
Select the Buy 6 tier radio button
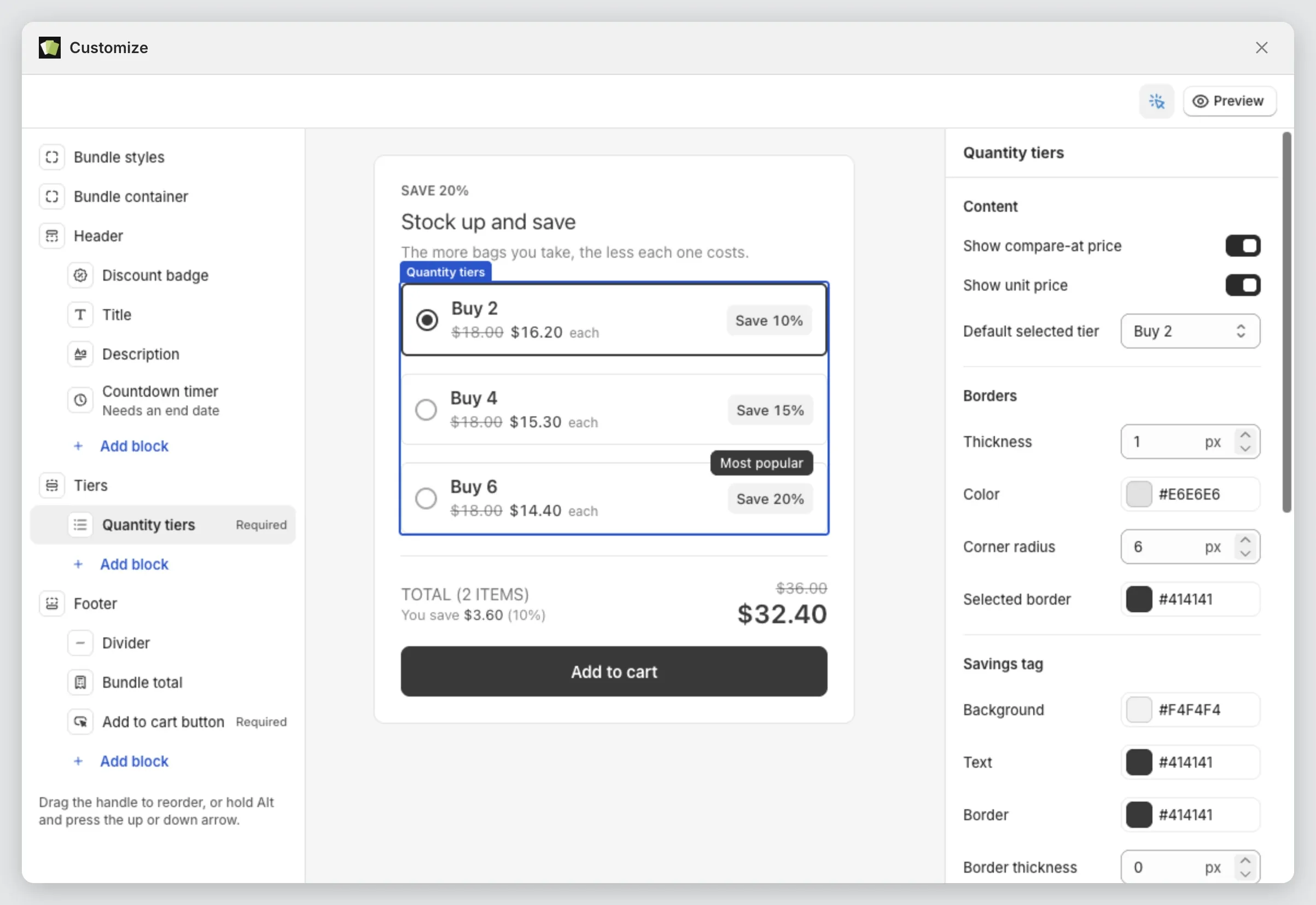[x=426, y=498]
